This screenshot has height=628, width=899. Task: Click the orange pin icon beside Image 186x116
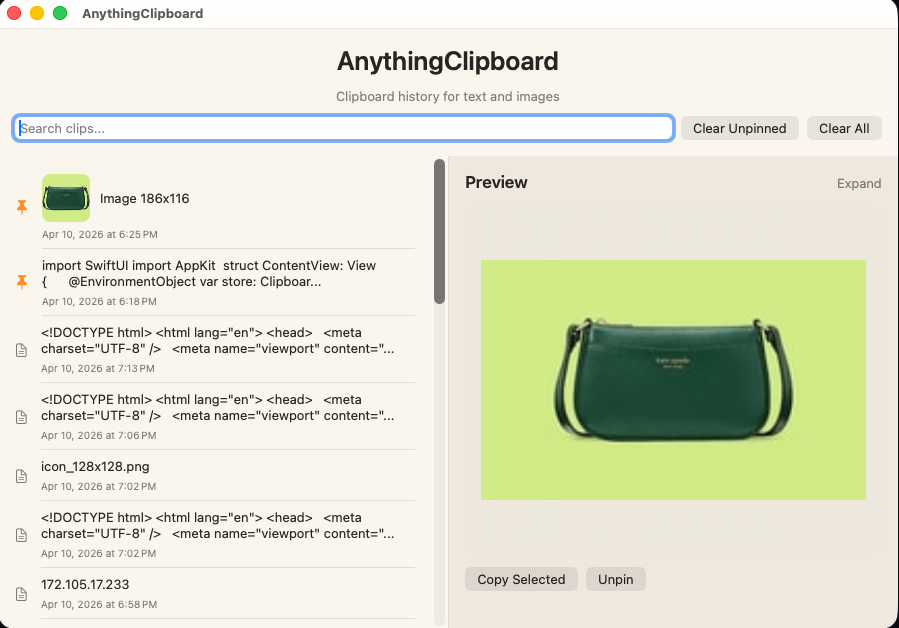tap(22, 206)
